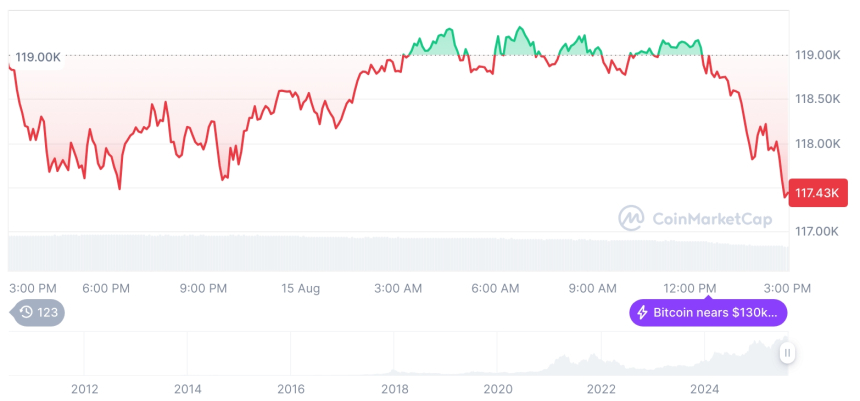Click the CoinMarketCap logo icon watermark
The width and height of the screenshot is (860, 401).
[x=631, y=218]
